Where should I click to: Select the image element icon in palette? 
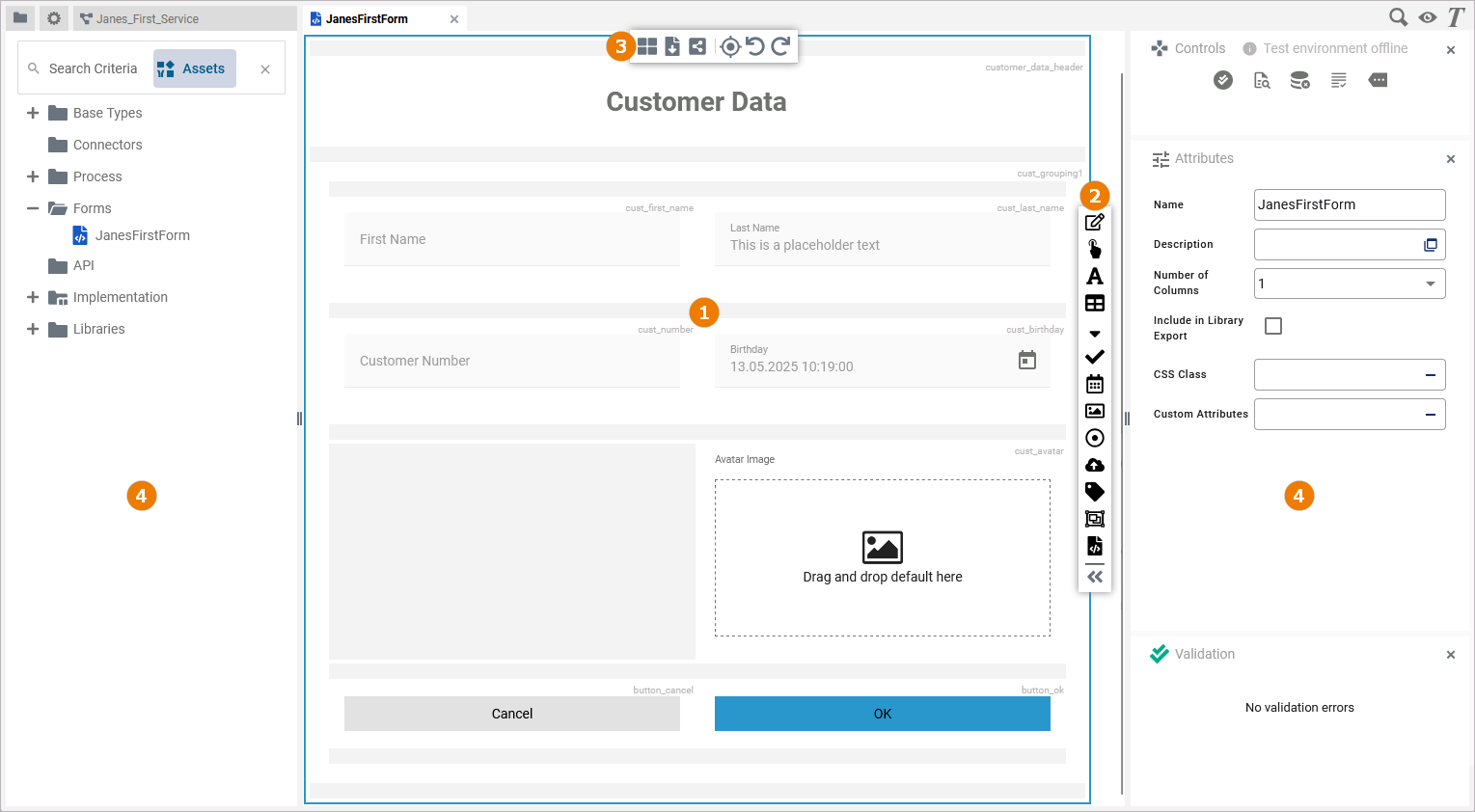tap(1095, 411)
